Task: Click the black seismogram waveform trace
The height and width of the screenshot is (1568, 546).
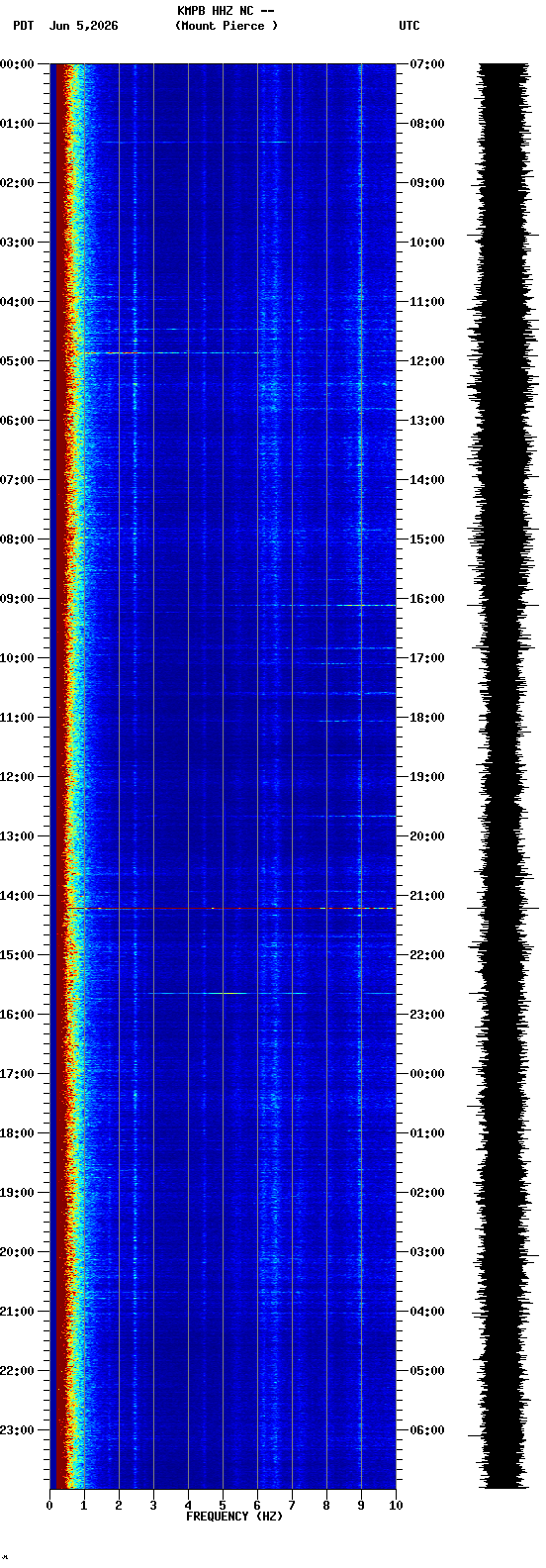Action: pos(503,776)
